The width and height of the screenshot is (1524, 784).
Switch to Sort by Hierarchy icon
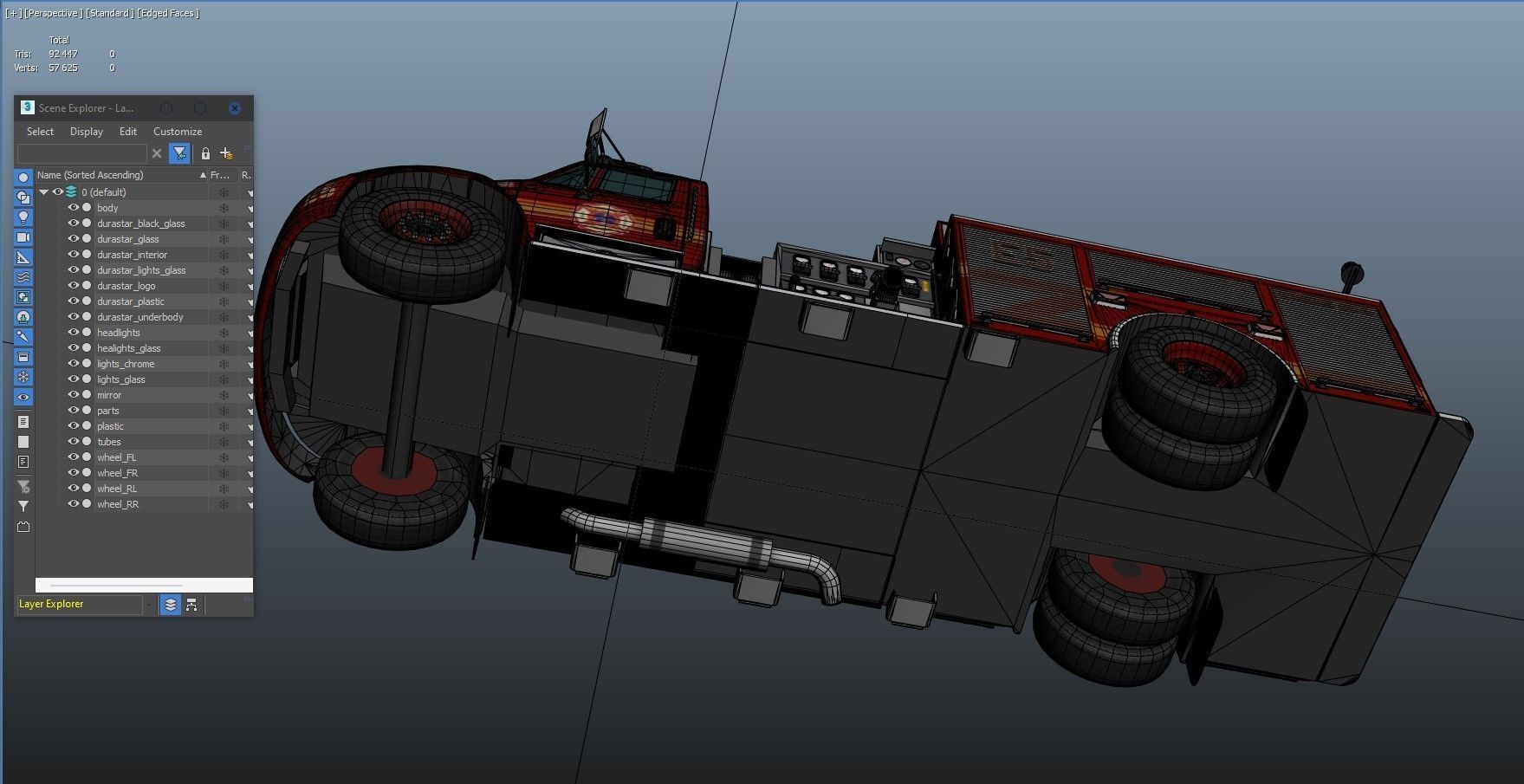point(191,605)
